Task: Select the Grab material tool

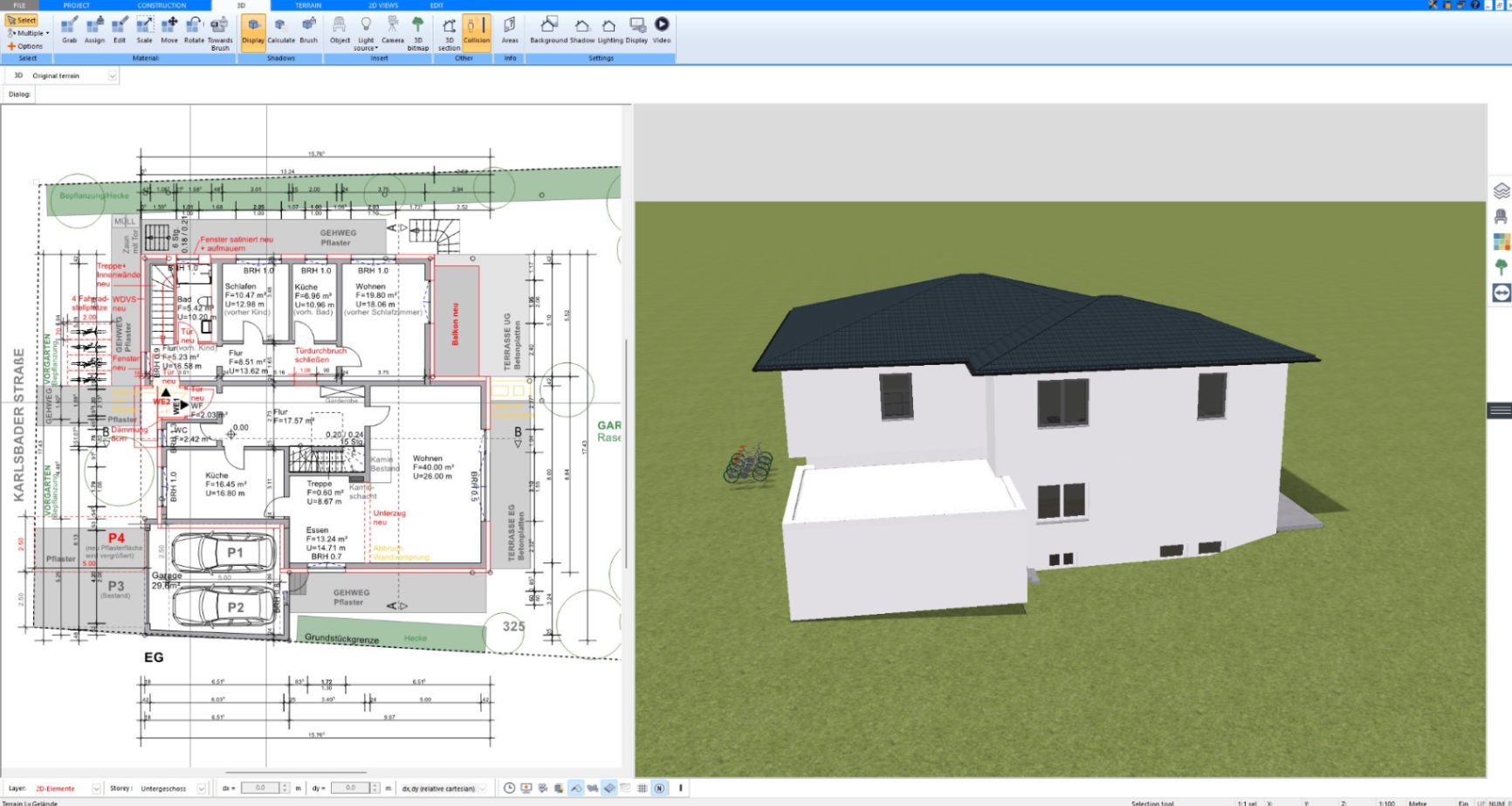Action: pos(69,31)
